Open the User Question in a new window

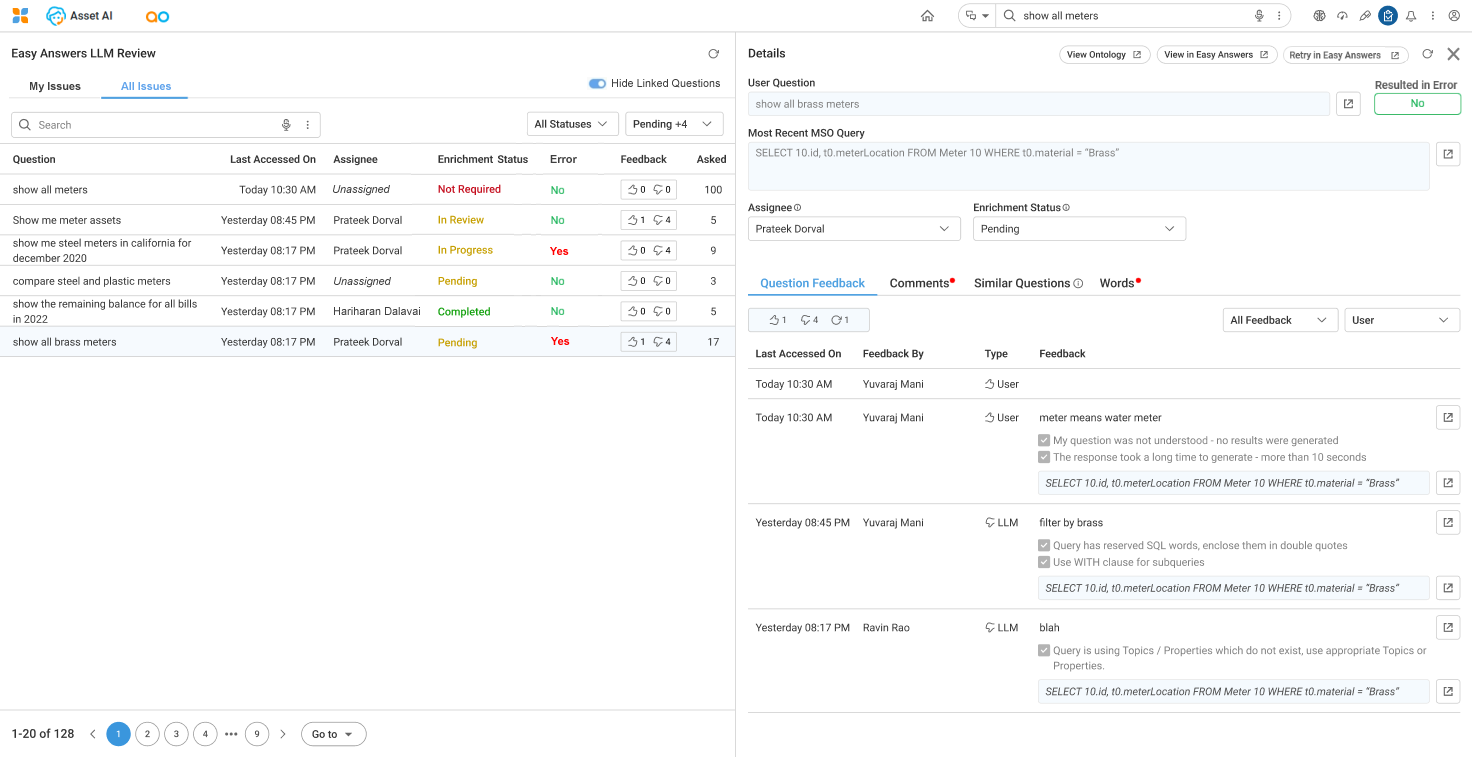coord(1348,104)
